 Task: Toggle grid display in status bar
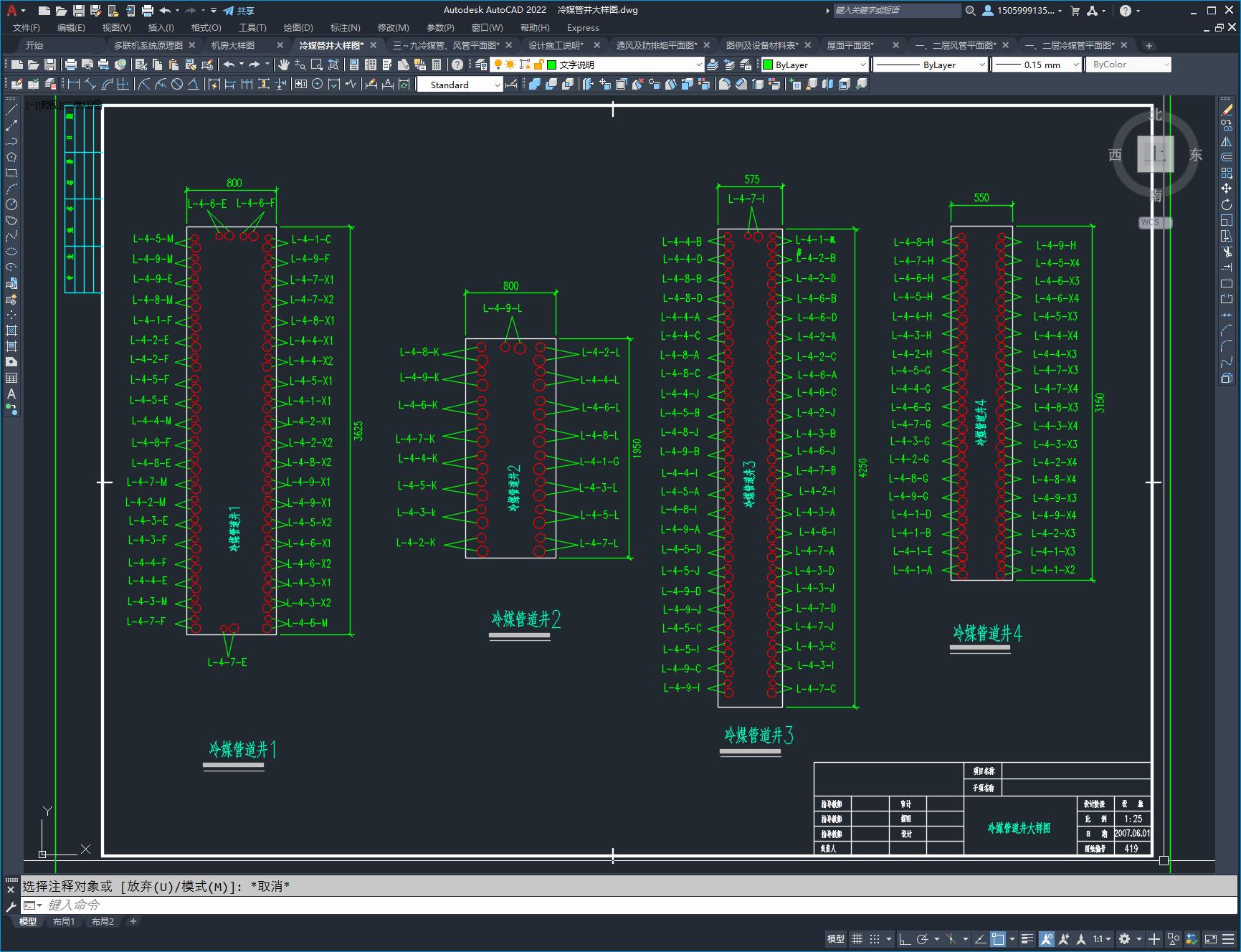point(857,938)
